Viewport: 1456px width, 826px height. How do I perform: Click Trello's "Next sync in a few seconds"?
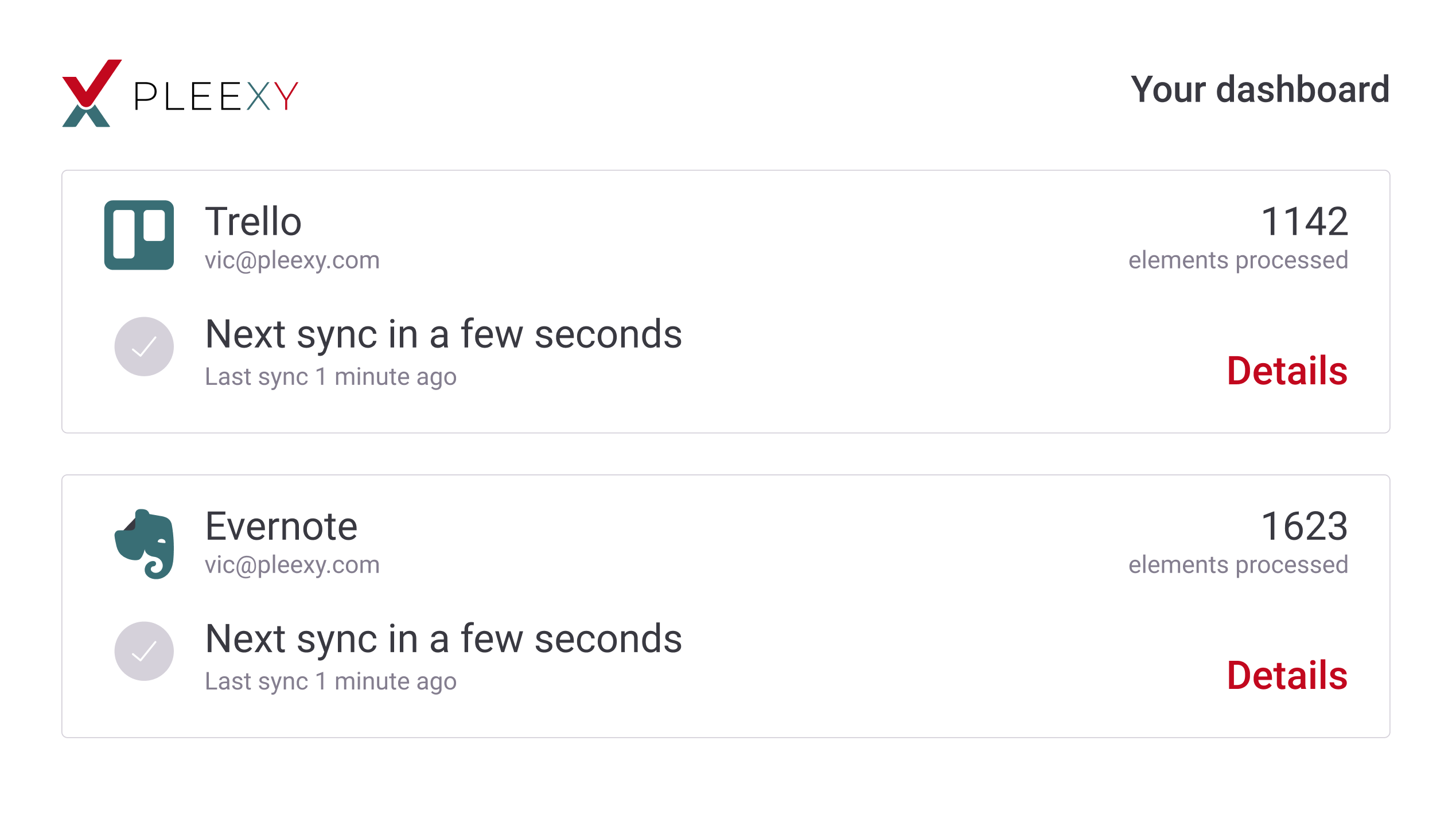(x=443, y=334)
